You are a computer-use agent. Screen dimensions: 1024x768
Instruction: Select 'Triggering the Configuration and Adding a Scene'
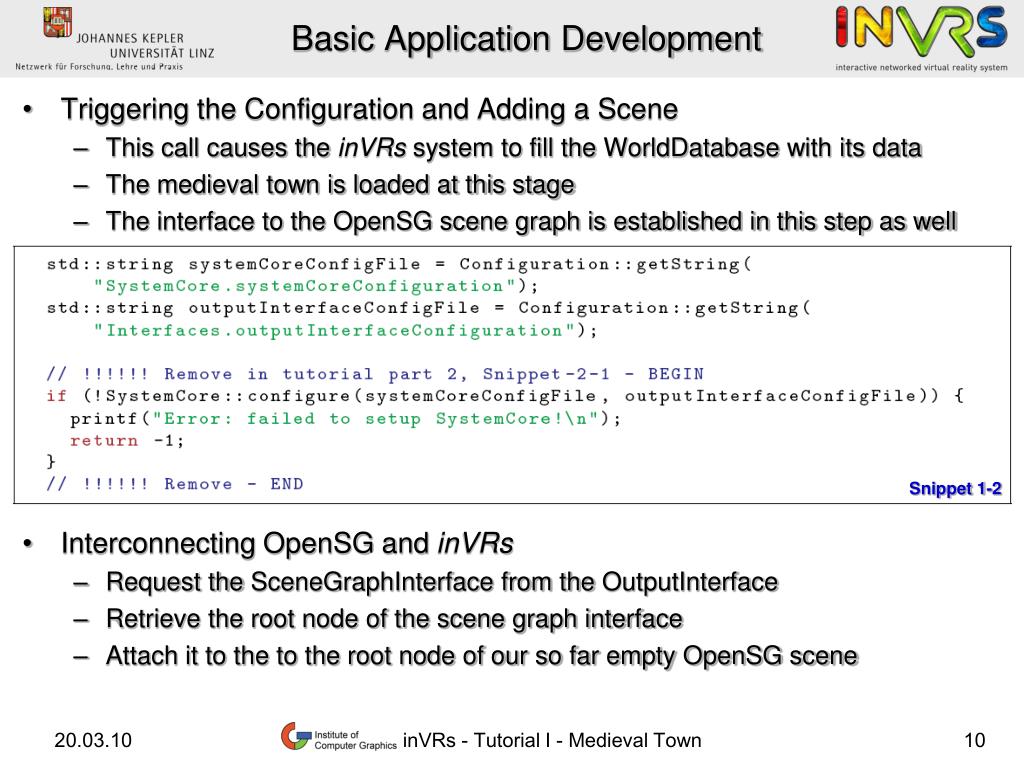[369, 109]
